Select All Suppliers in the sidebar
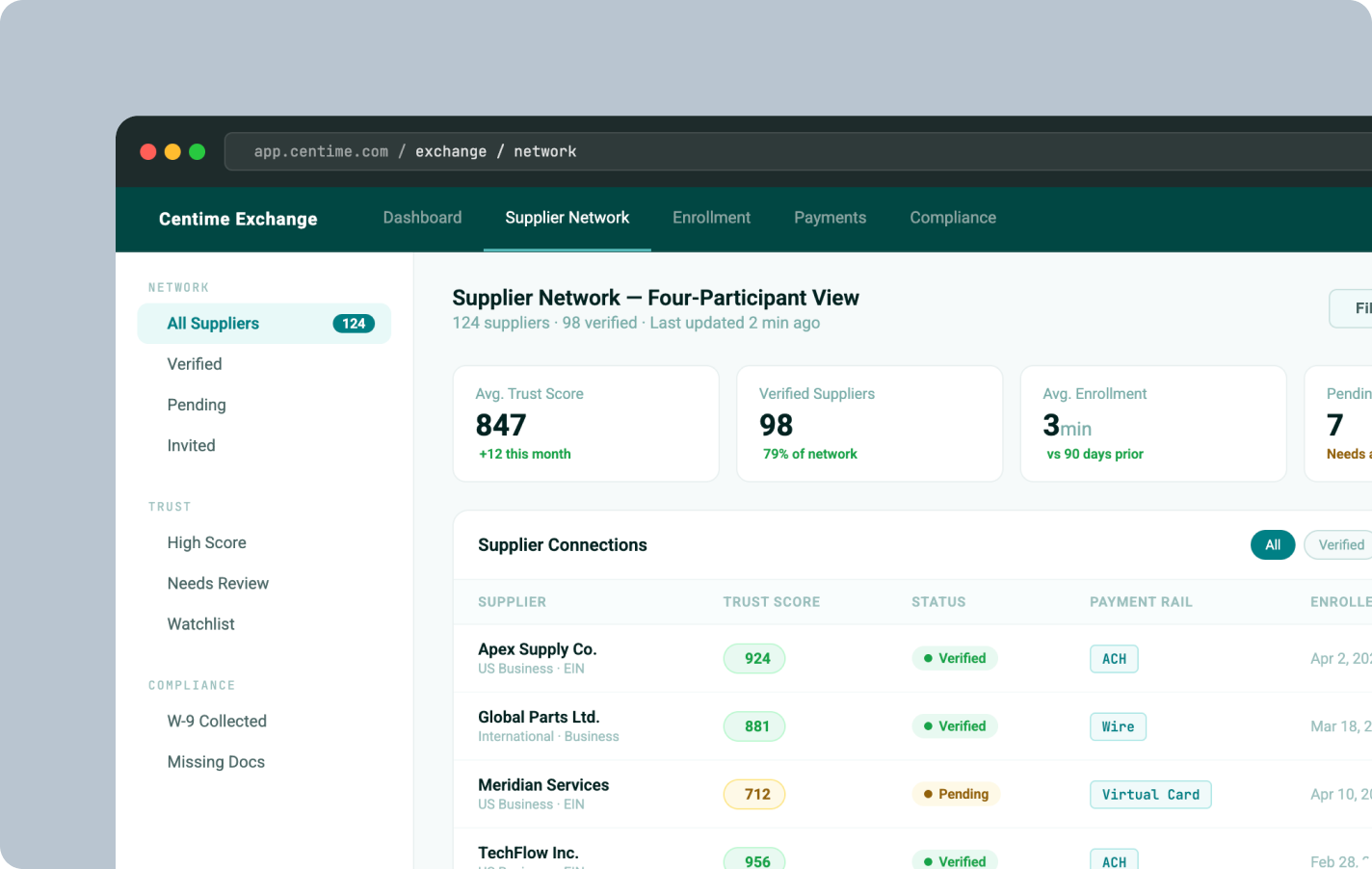Image resolution: width=1372 pixels, height=869 pixels. [x=213, y=323]
